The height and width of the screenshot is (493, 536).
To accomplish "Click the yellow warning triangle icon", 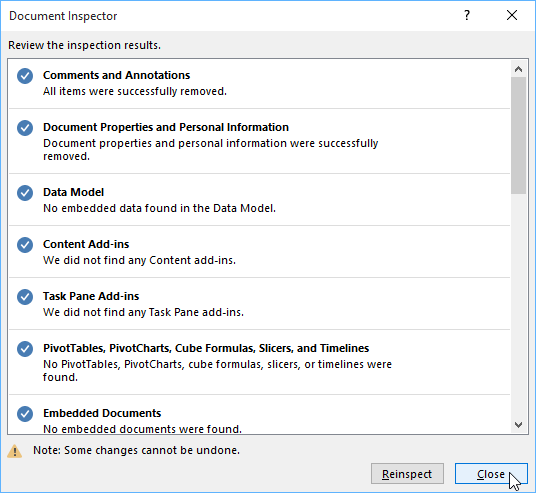I will click(x=14, y=451).
